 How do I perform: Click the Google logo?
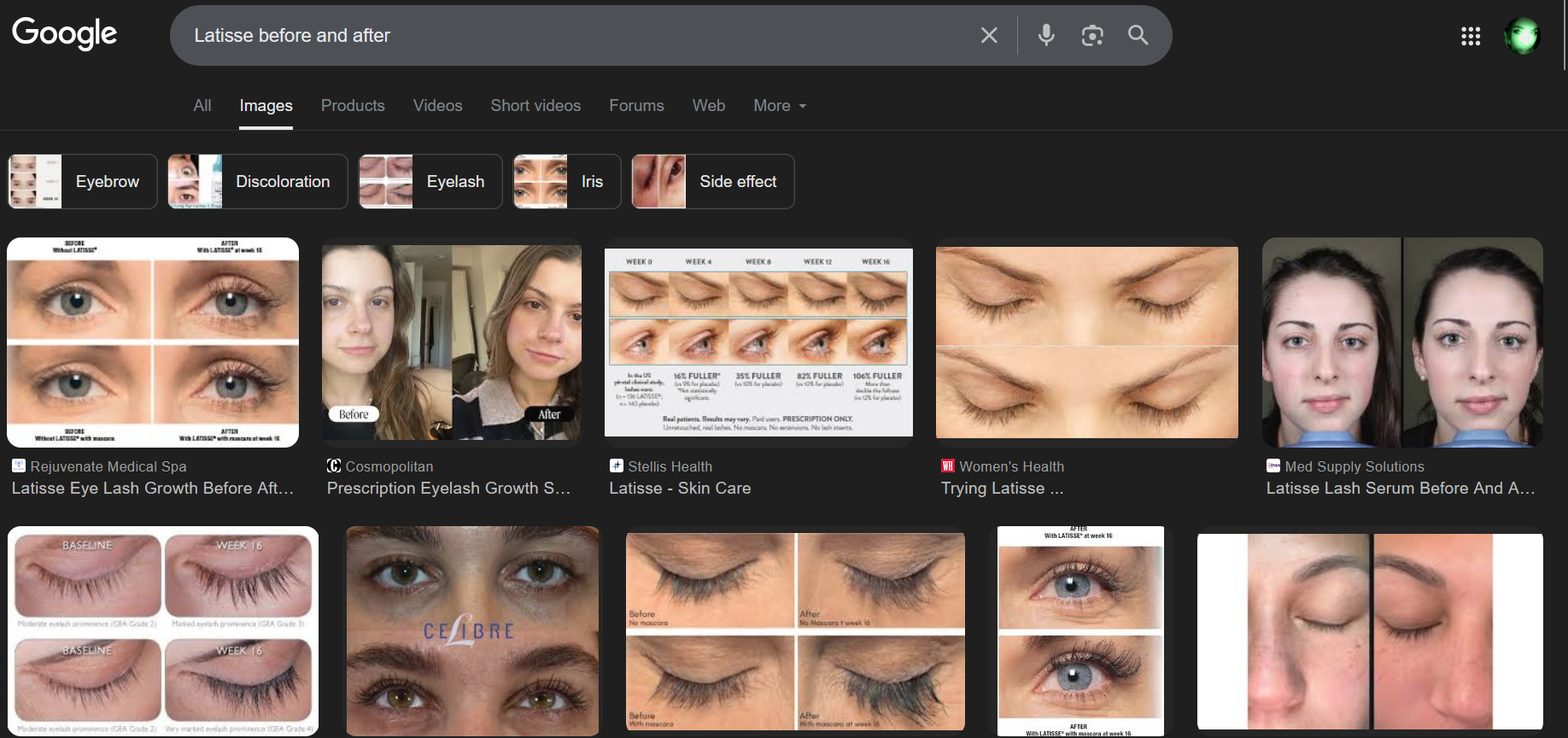(x=64, y=34)
